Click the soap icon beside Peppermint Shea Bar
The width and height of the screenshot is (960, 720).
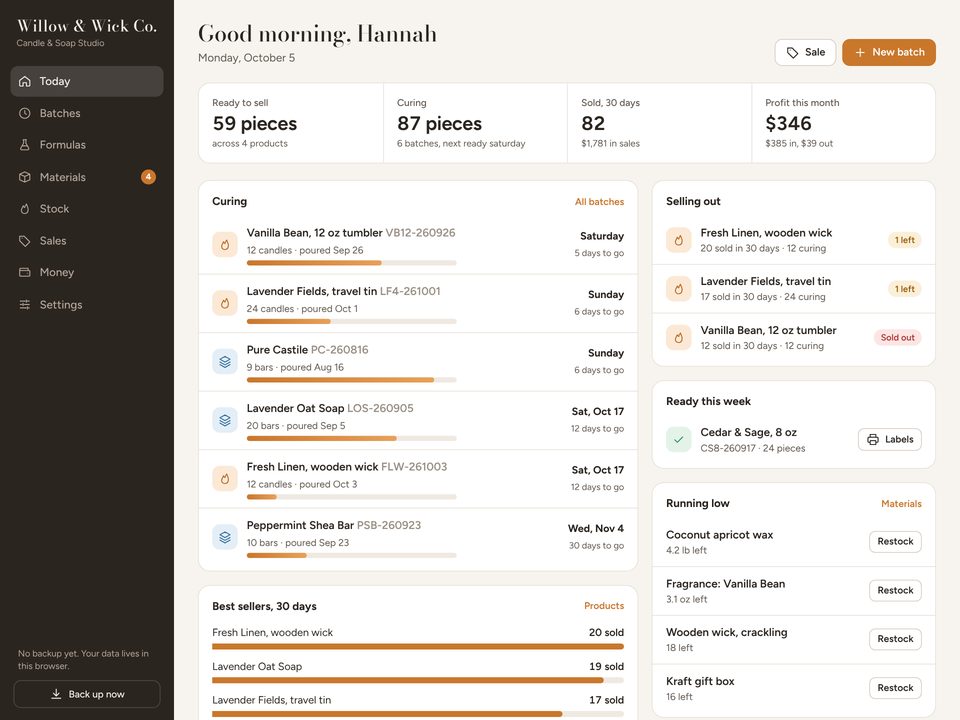coord(225,537)
